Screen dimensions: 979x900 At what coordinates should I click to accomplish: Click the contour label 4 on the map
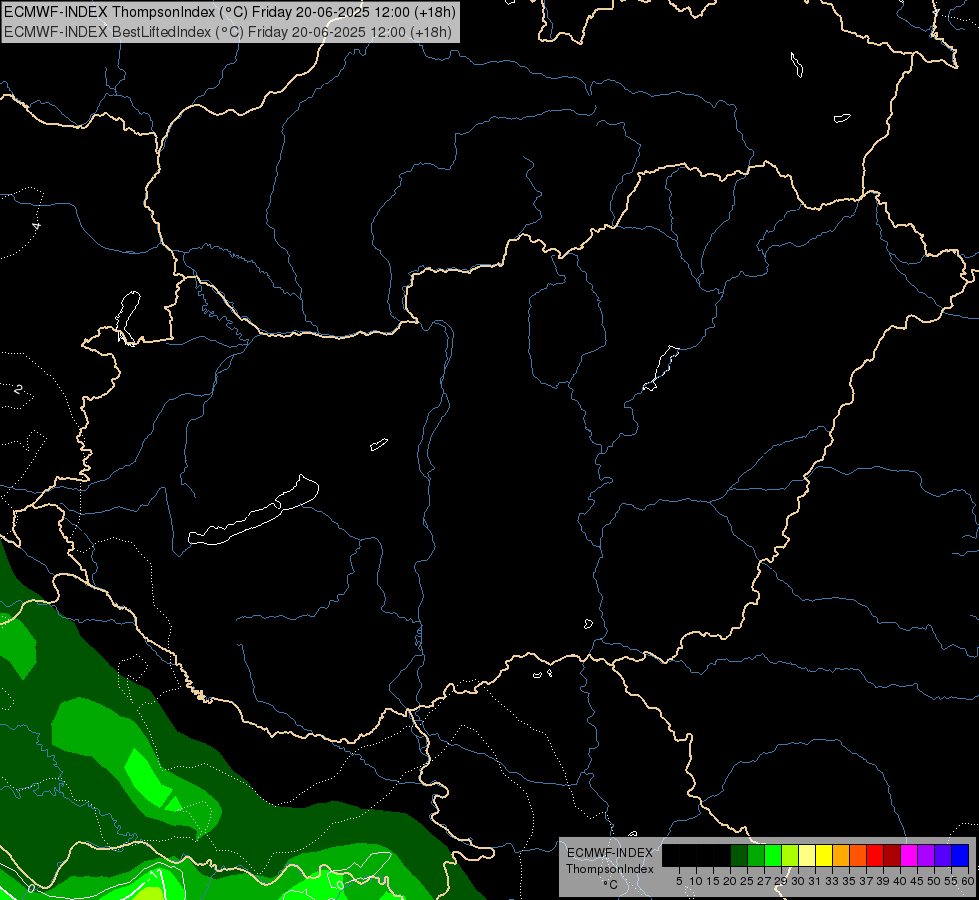pos(37,226)
